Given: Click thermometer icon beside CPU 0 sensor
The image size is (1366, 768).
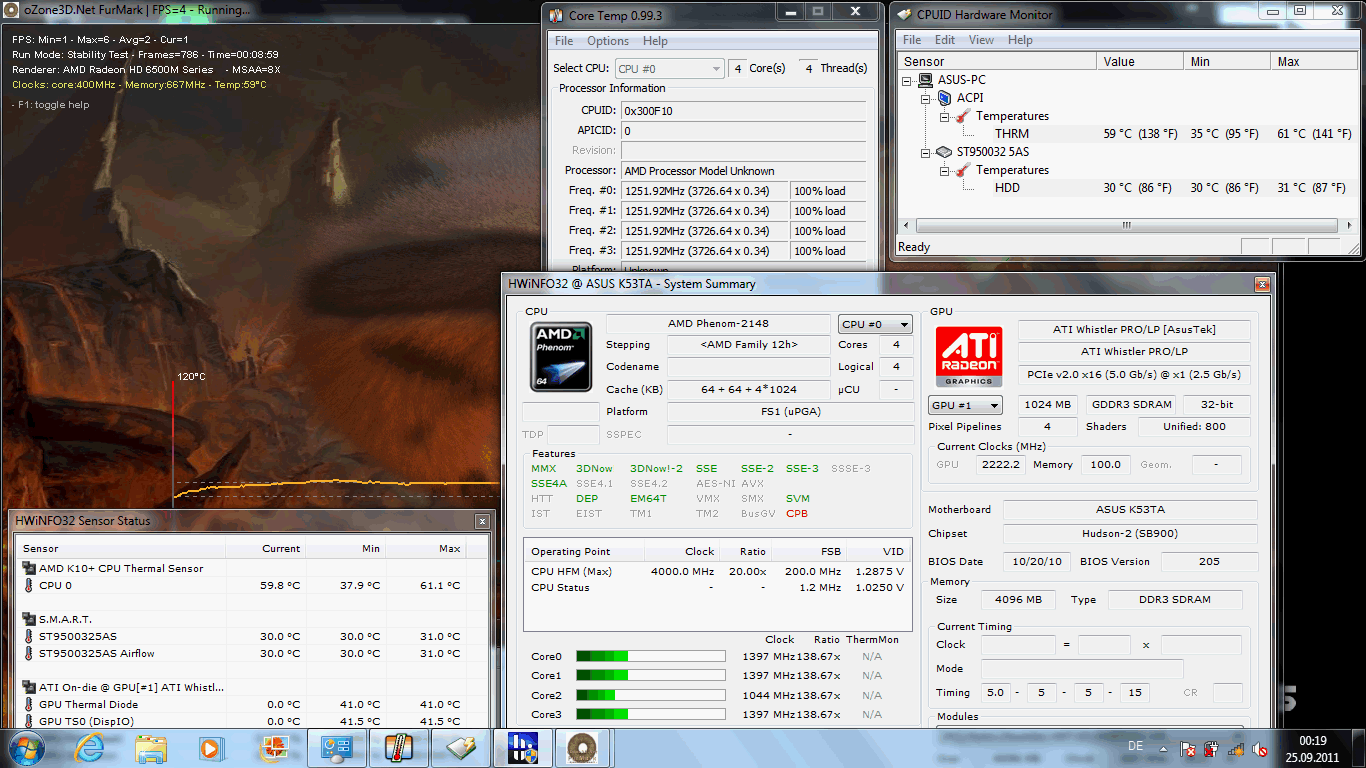Looking at the screenshot, I should [29, 585].
